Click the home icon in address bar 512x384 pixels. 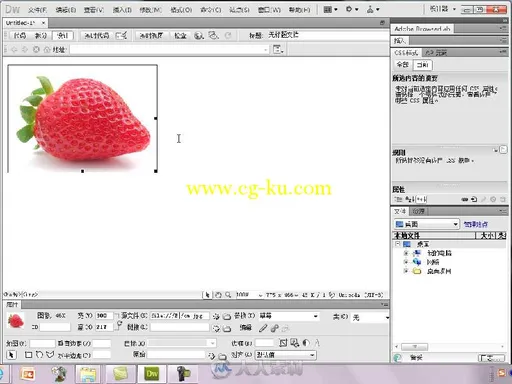click(47, 50)
